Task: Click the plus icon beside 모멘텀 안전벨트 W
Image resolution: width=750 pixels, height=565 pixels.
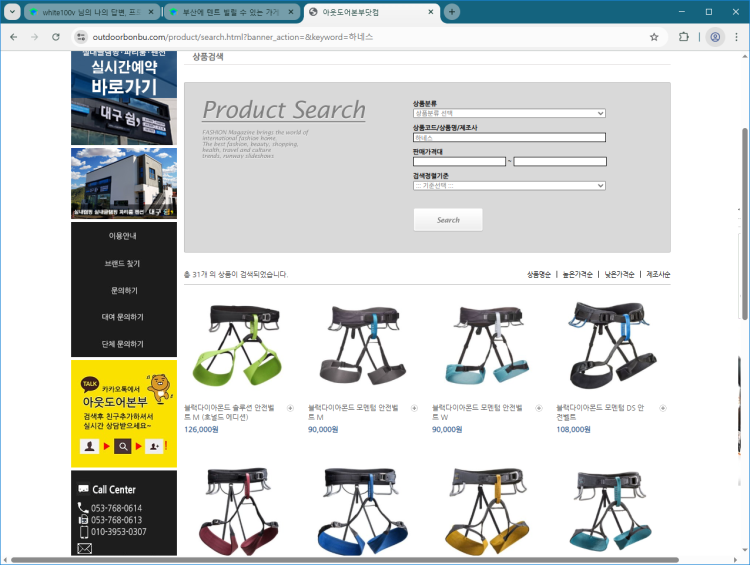Action: (539, 408)
